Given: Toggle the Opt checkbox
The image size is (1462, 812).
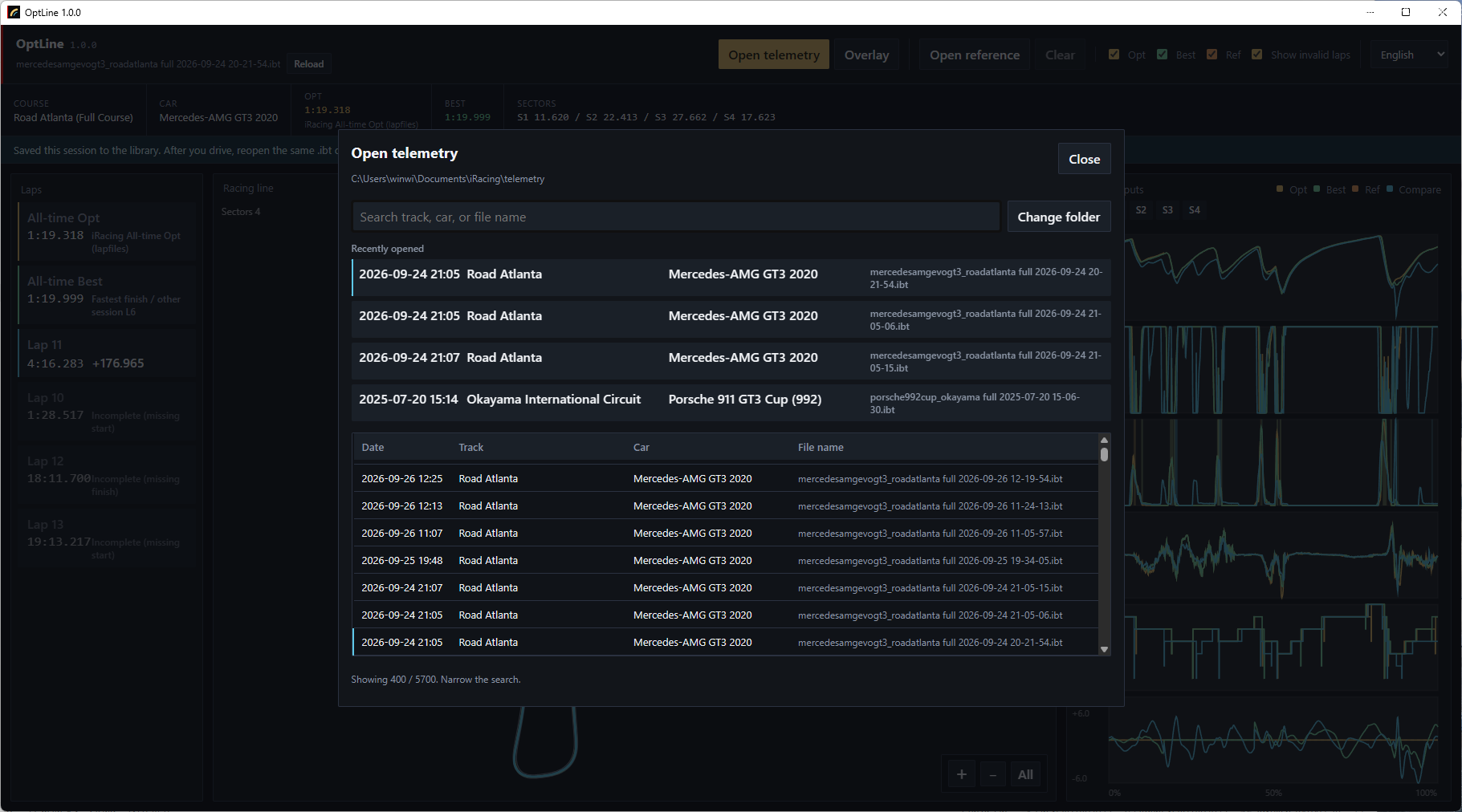Looking at the screenshot, I should (x=1114, y=55).
